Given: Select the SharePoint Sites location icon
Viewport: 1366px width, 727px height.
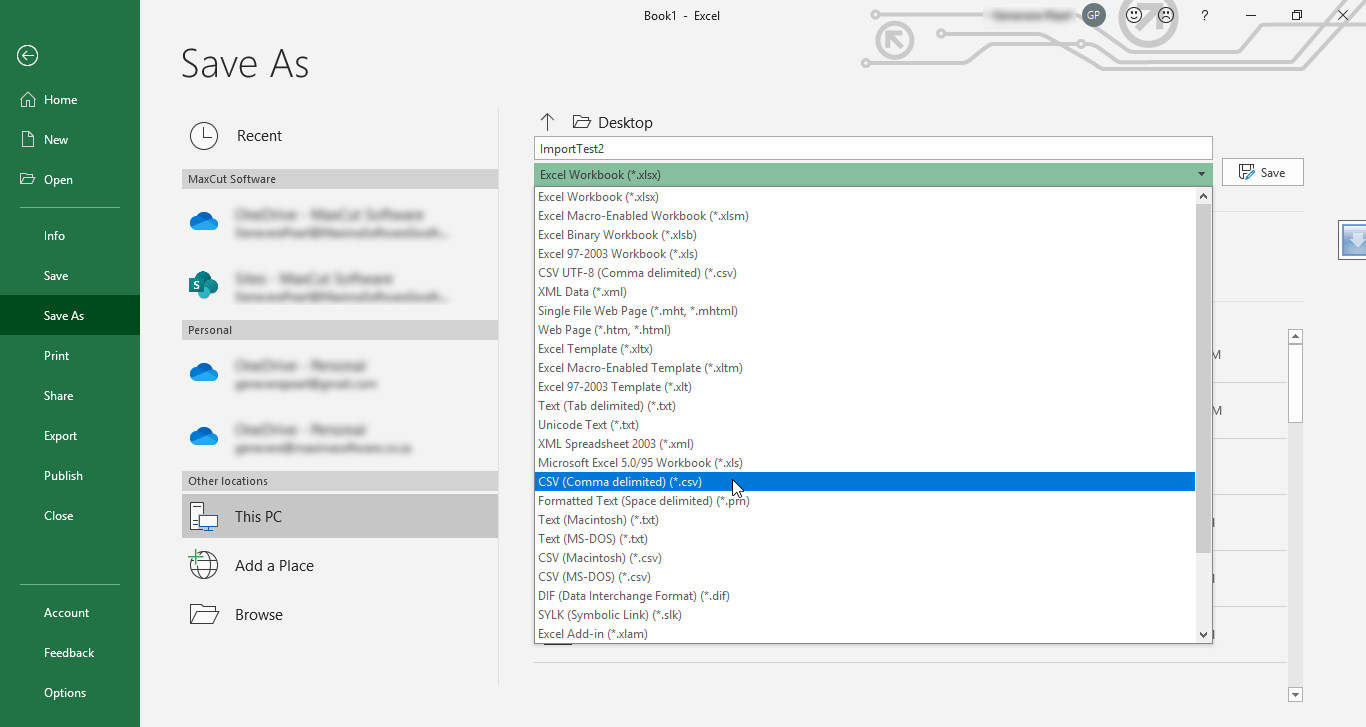Looking at the screenshot, I should point(204,285).
